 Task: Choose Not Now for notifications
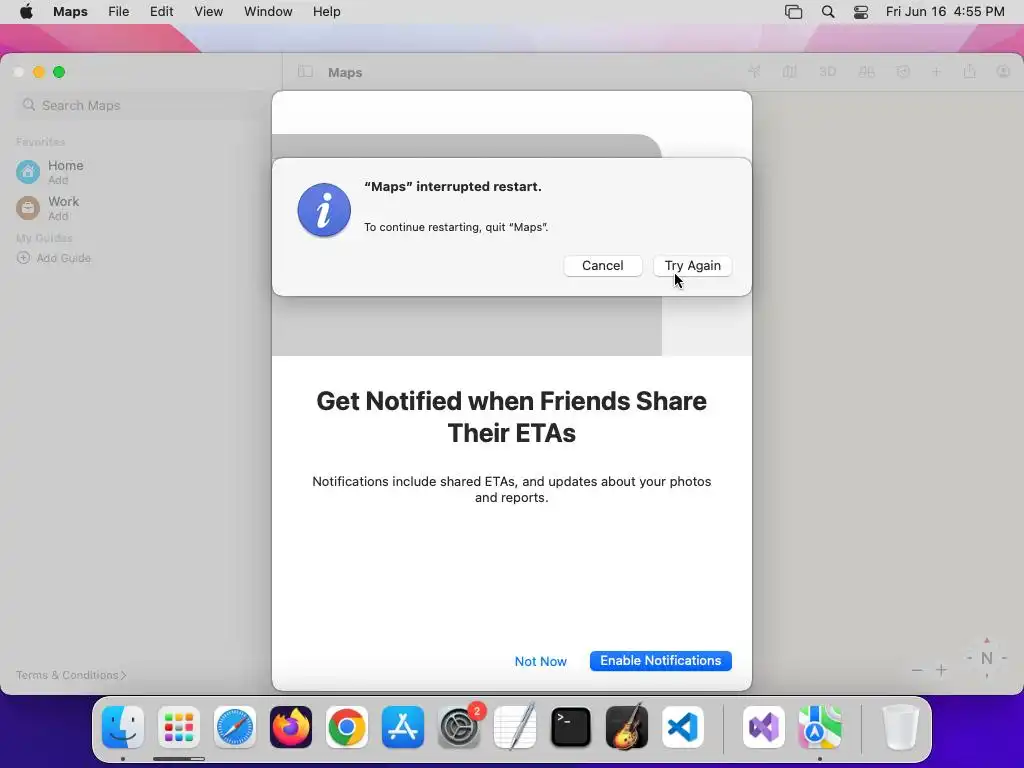[540, 662]
